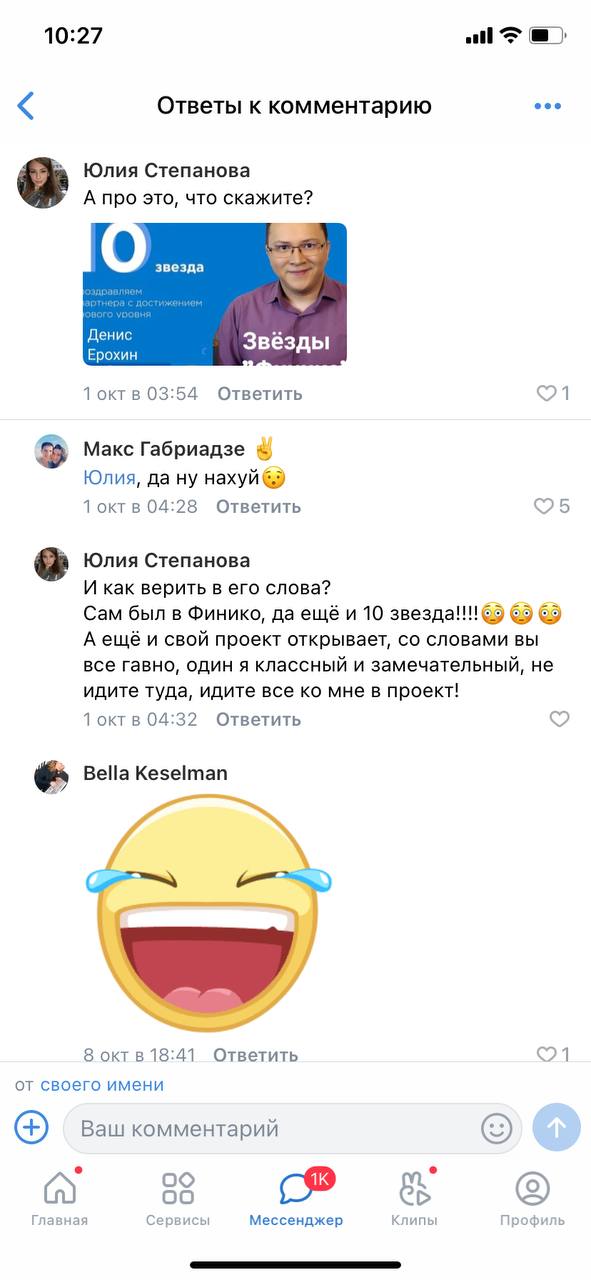Open the three-dots options menu

pos(547,106)
